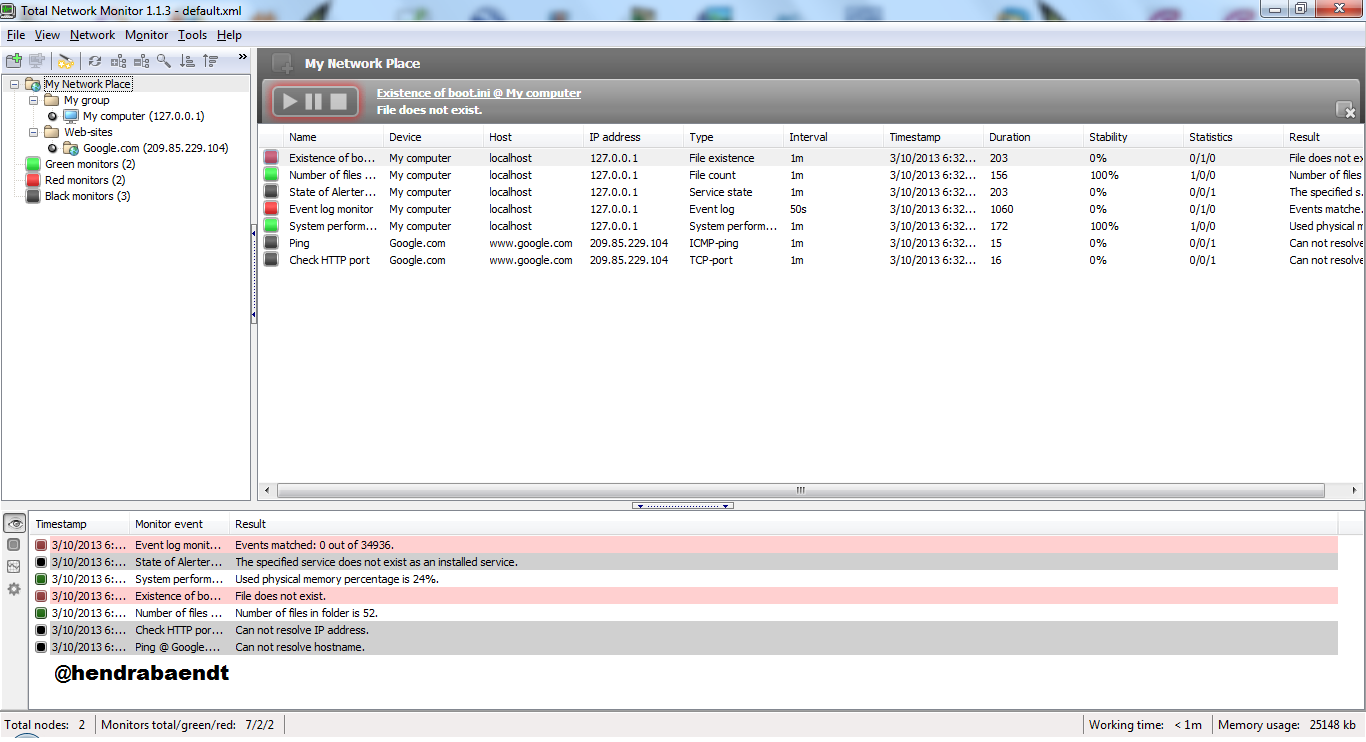Launch the network scan wizard wand
Viewport: 1366px width, 742px height.
click(x=64, y=61)
